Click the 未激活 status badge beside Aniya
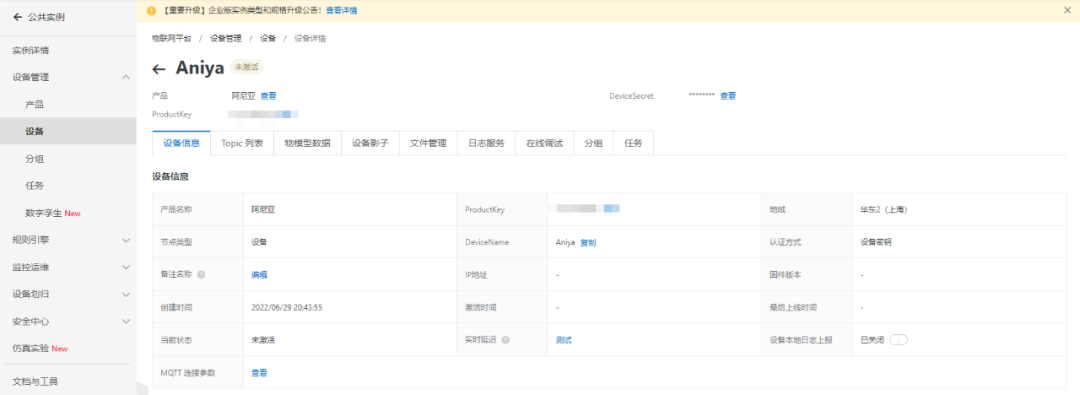The width and height of the screenshot is (1080, 395). (247, 68)
